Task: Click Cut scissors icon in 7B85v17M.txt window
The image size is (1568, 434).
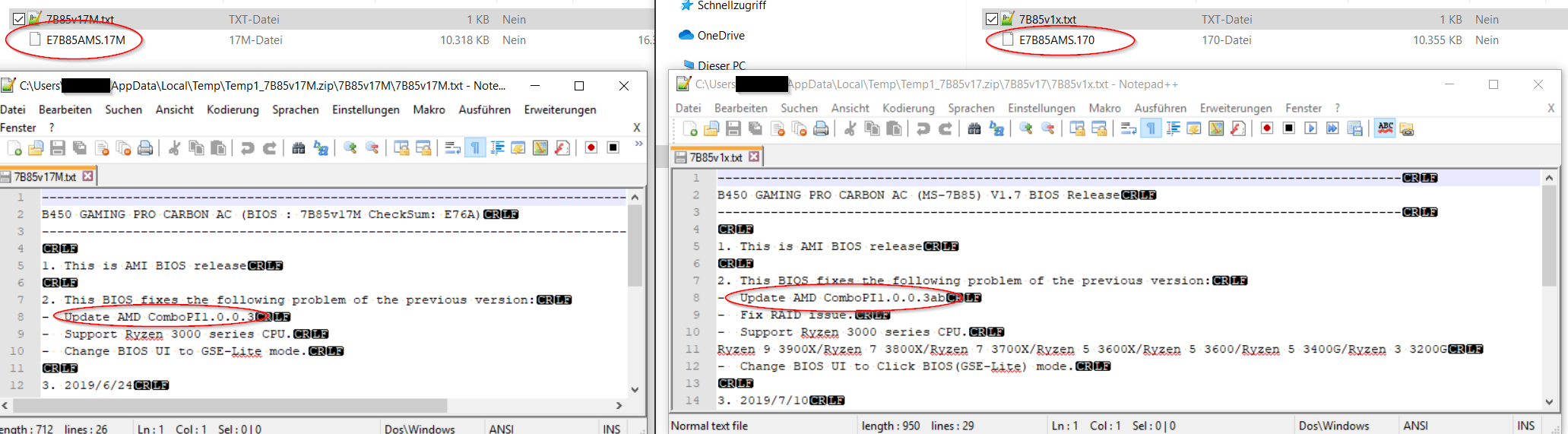Action: click(x=174, y=147)
